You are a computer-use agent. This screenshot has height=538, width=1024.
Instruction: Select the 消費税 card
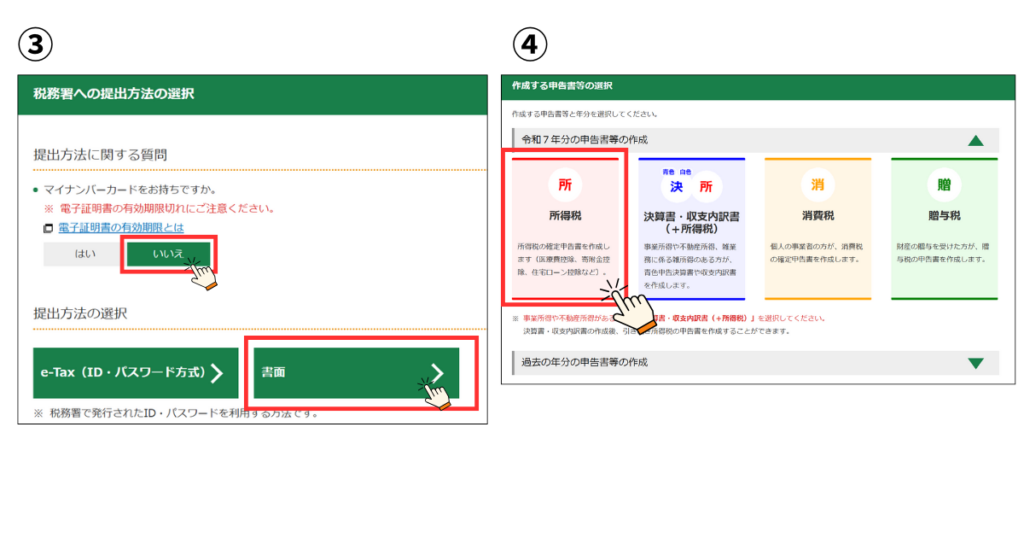(x=818, y=229)
